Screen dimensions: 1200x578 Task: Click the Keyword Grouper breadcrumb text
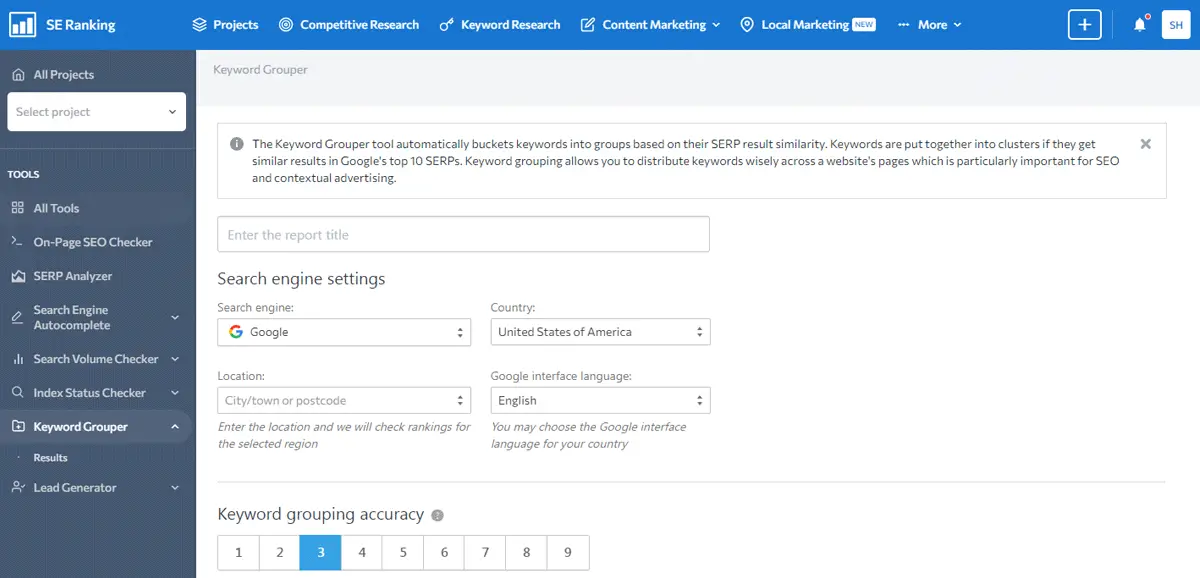(x=260, y=70)
